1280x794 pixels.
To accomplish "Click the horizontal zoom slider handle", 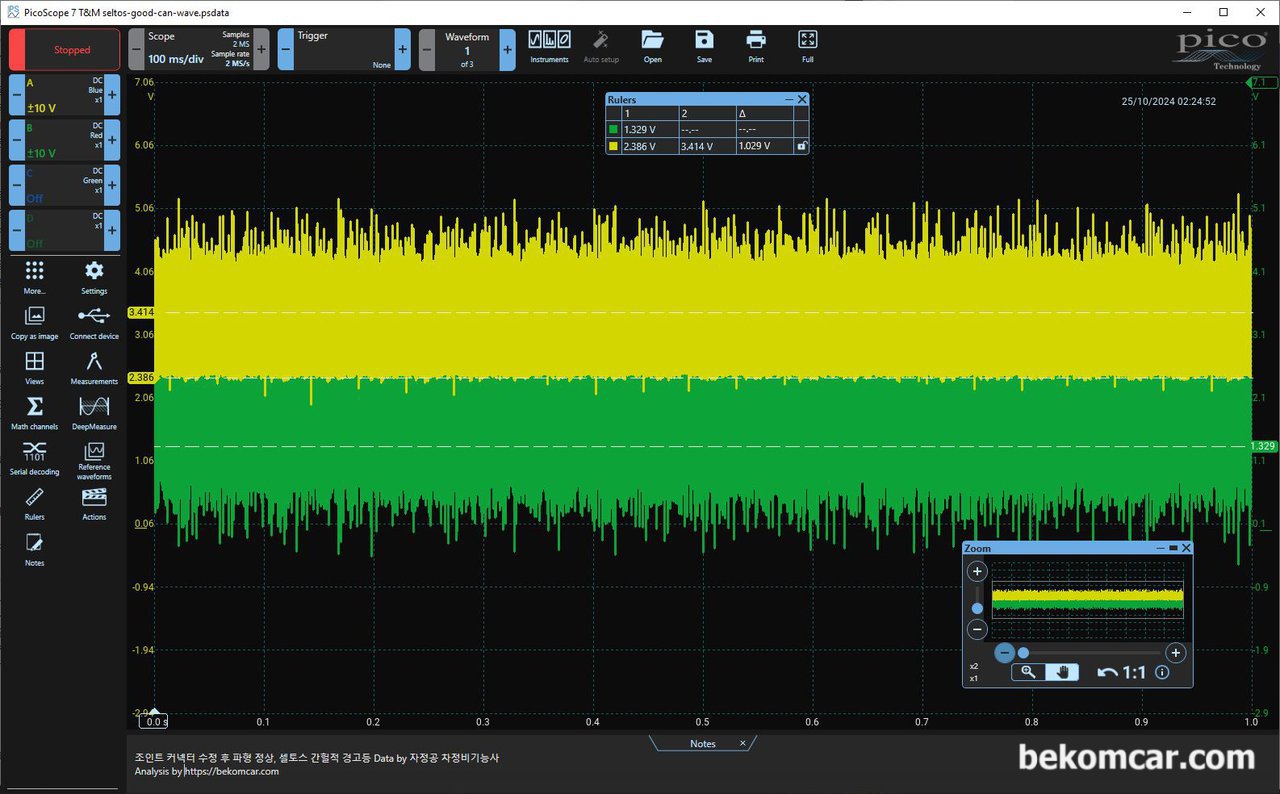I will (x=1023, y=653).
